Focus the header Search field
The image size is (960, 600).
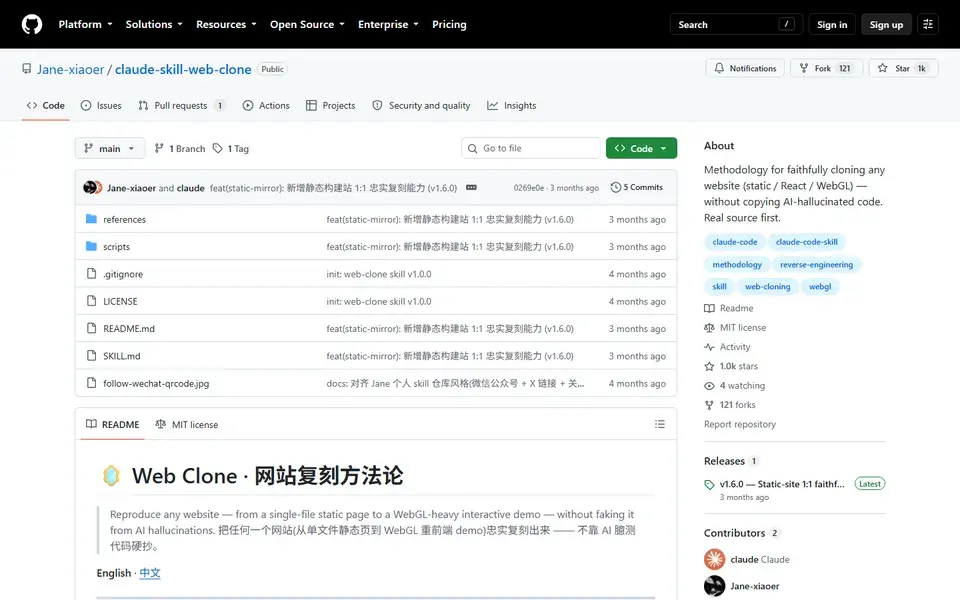736,24
